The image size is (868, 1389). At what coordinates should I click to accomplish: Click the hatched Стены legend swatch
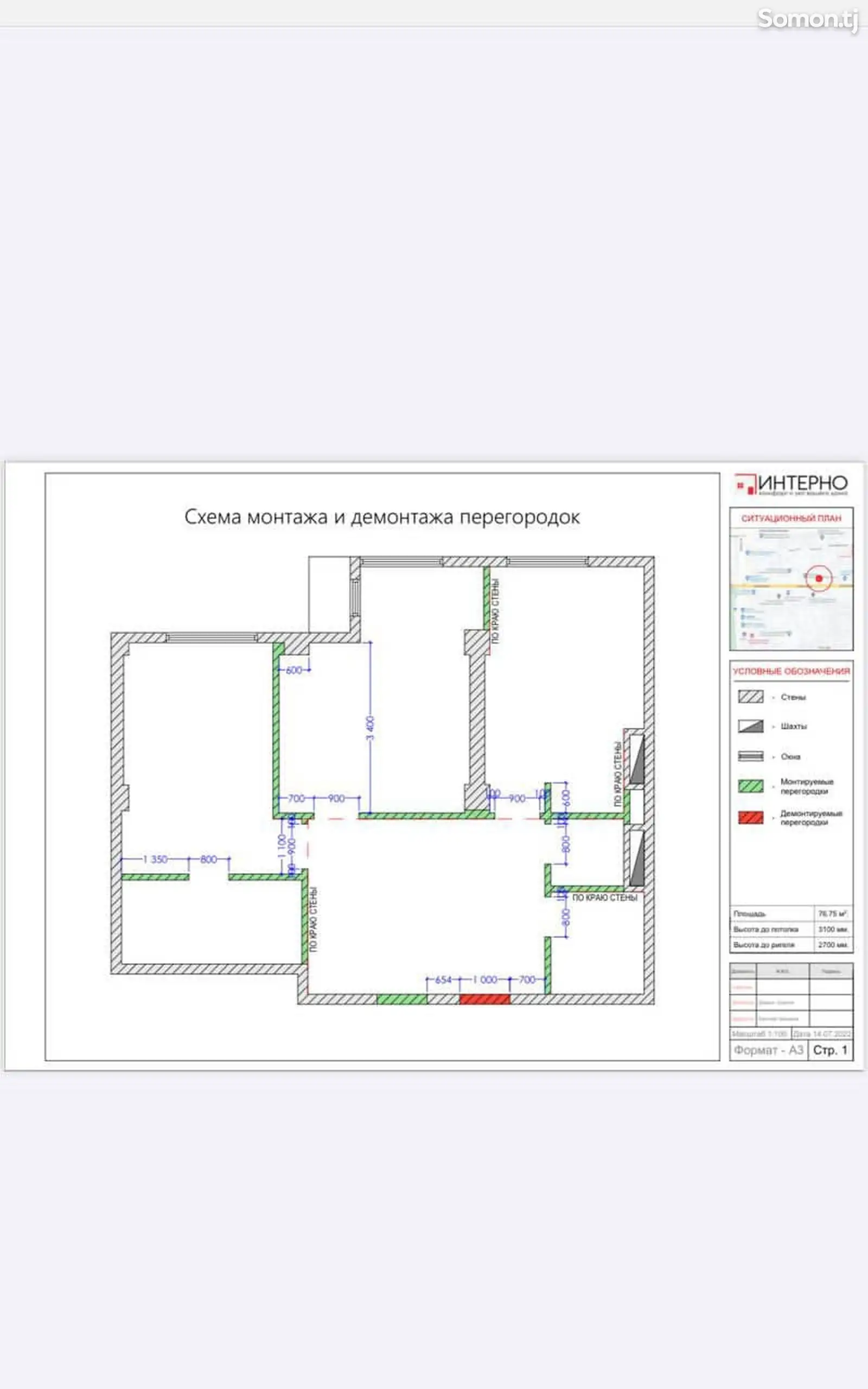pos(750,697)
